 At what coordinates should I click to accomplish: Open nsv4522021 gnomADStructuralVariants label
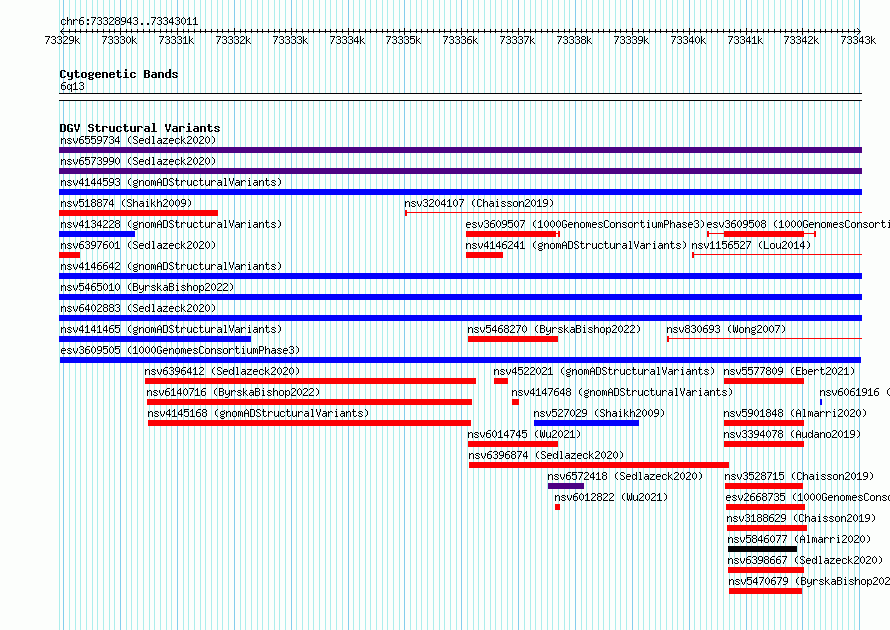tap(604, 371)
